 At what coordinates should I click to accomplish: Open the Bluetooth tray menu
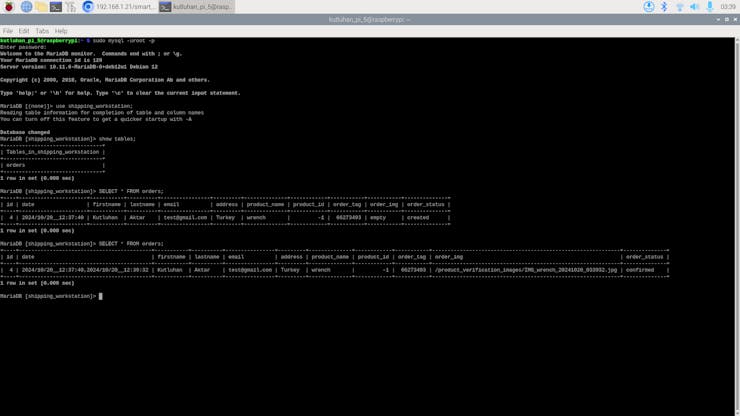coord(664,7)
